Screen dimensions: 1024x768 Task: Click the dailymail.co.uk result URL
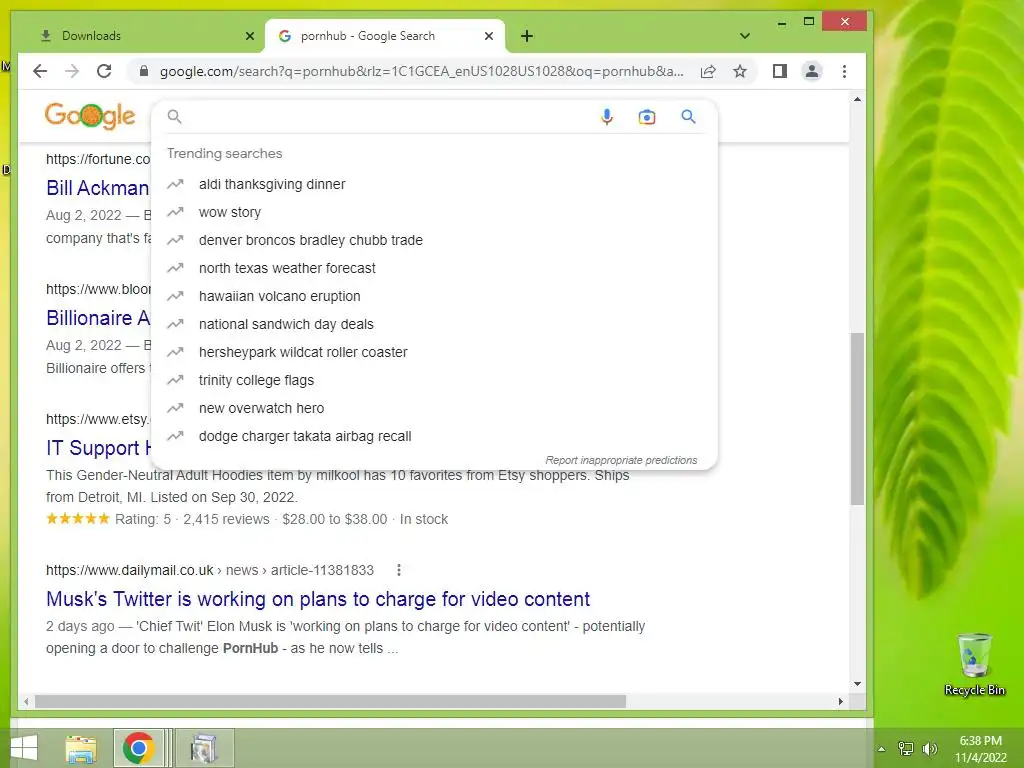point(210,570)
